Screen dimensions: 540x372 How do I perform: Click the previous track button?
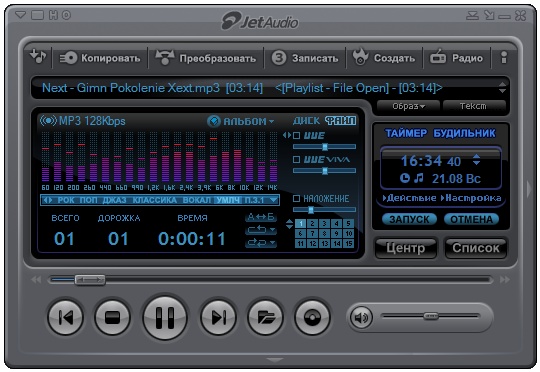pyautogui.click(x=66, y=317)
